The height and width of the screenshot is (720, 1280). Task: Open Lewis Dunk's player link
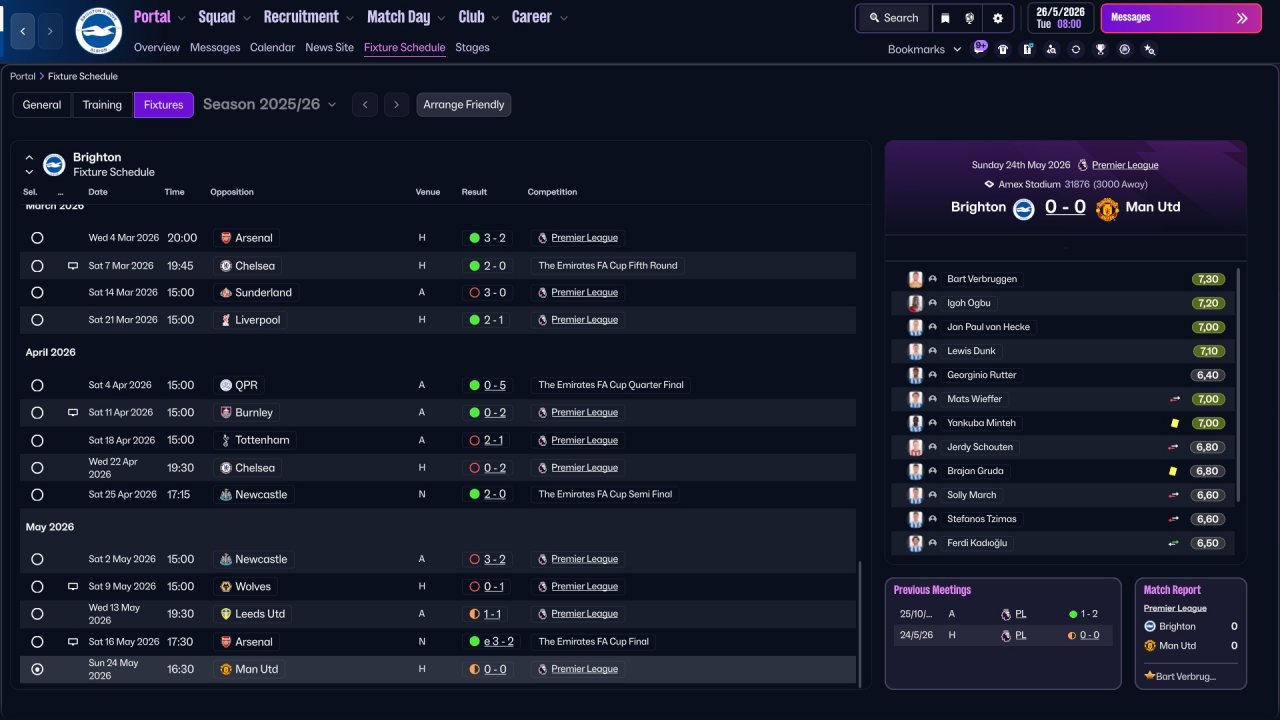(972, 351)
